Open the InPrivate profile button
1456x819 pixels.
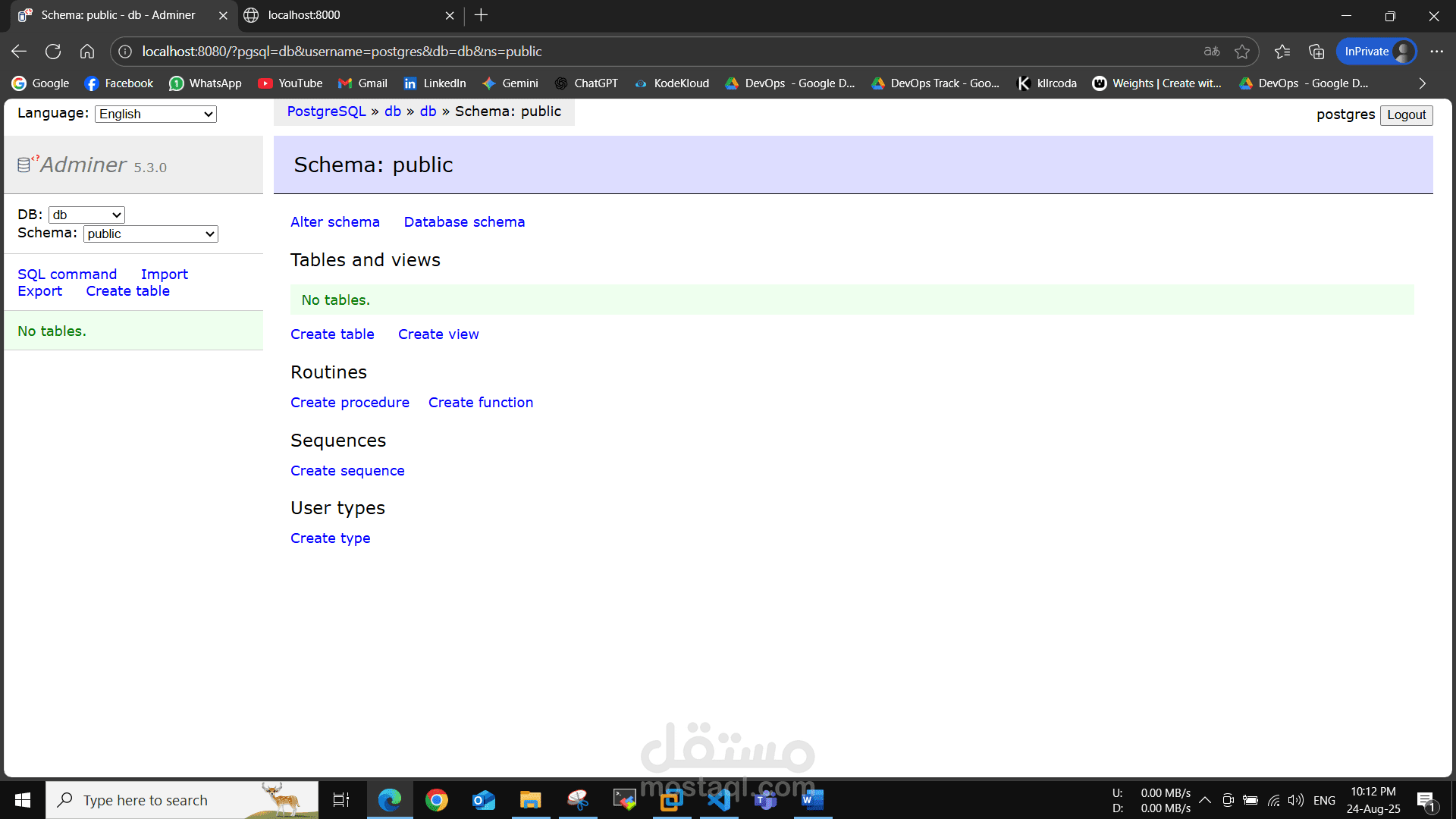pos(1376,52)
